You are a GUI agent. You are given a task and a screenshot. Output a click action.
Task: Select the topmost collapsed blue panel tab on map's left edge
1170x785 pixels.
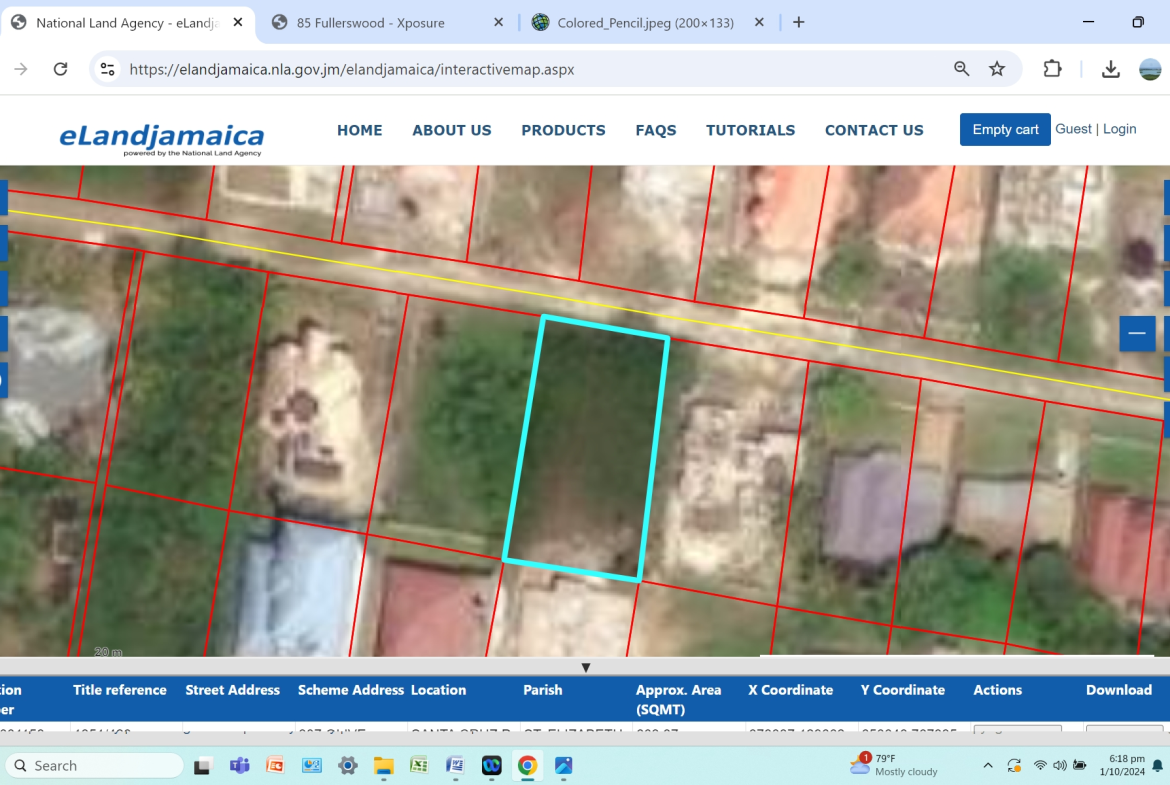click(4, 198)
